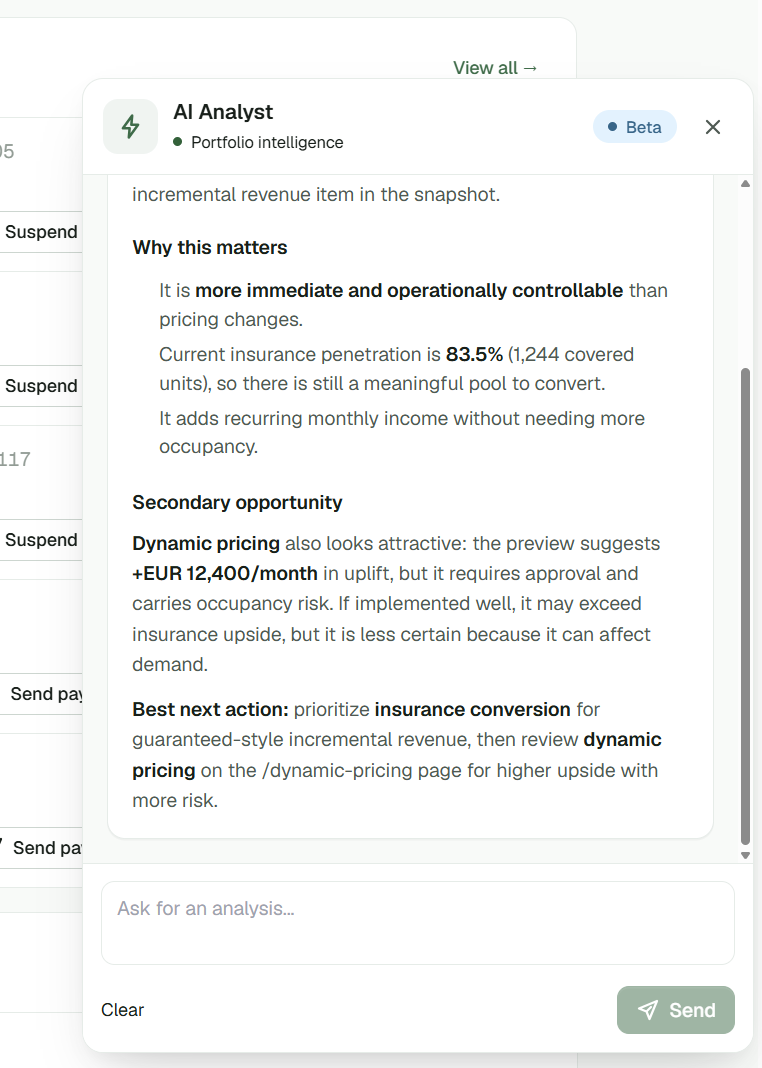The image size is (762, 1068).
Task: Click the AI Analyst lightning bolt icon
Action: tap(130, 127)
